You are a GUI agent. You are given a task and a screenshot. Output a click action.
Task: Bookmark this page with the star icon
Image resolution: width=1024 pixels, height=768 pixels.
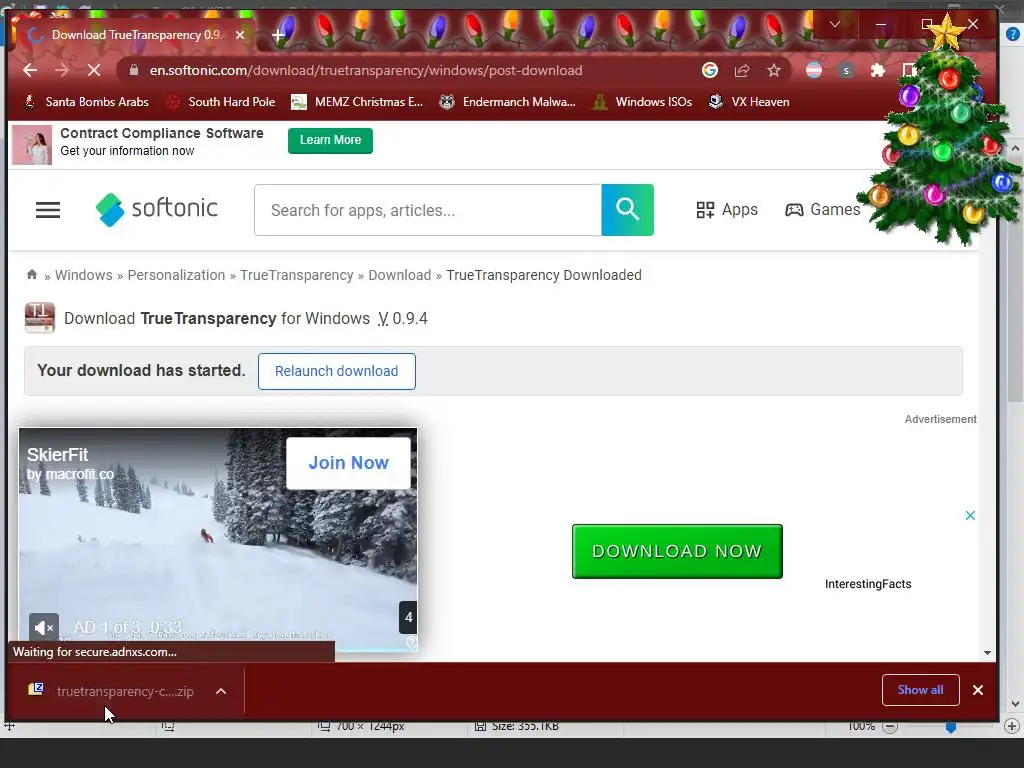point(774,71)
